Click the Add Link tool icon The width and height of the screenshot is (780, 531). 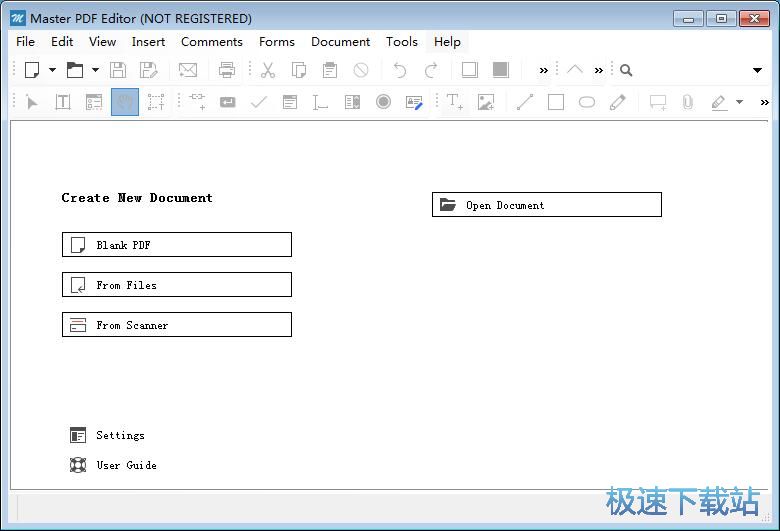point(197,101)
